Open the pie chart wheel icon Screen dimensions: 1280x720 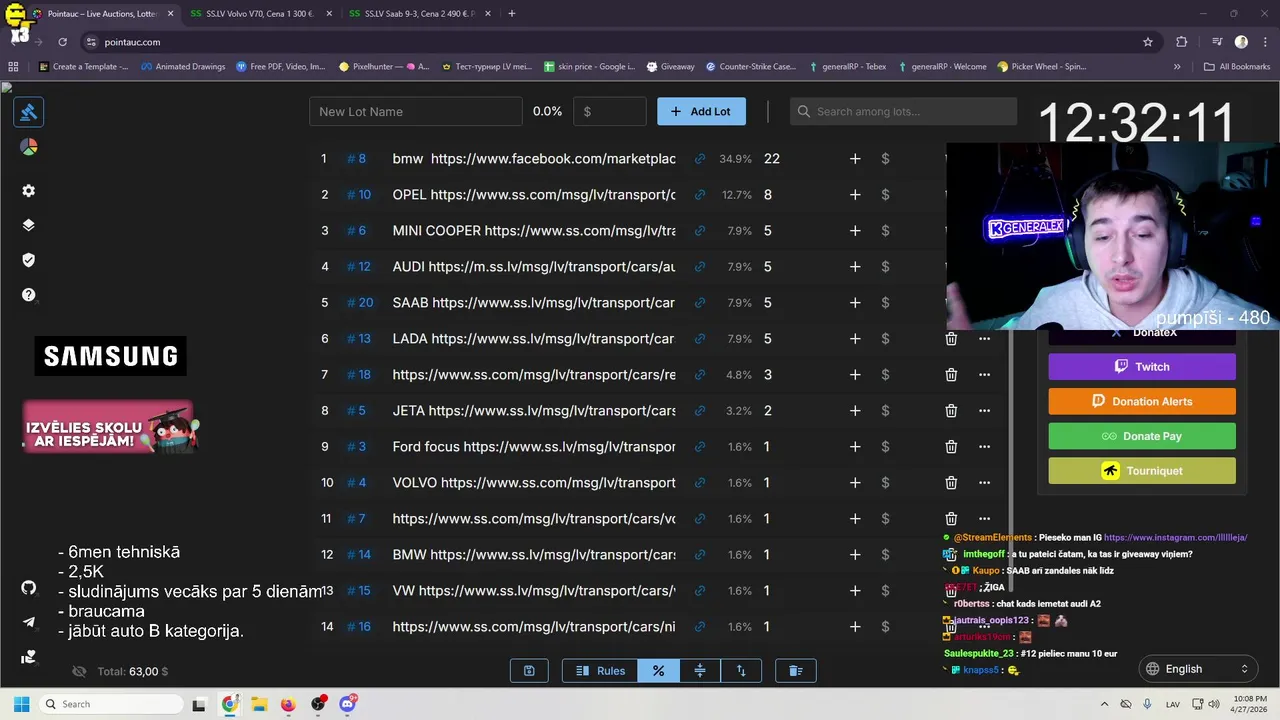[28, 147]
